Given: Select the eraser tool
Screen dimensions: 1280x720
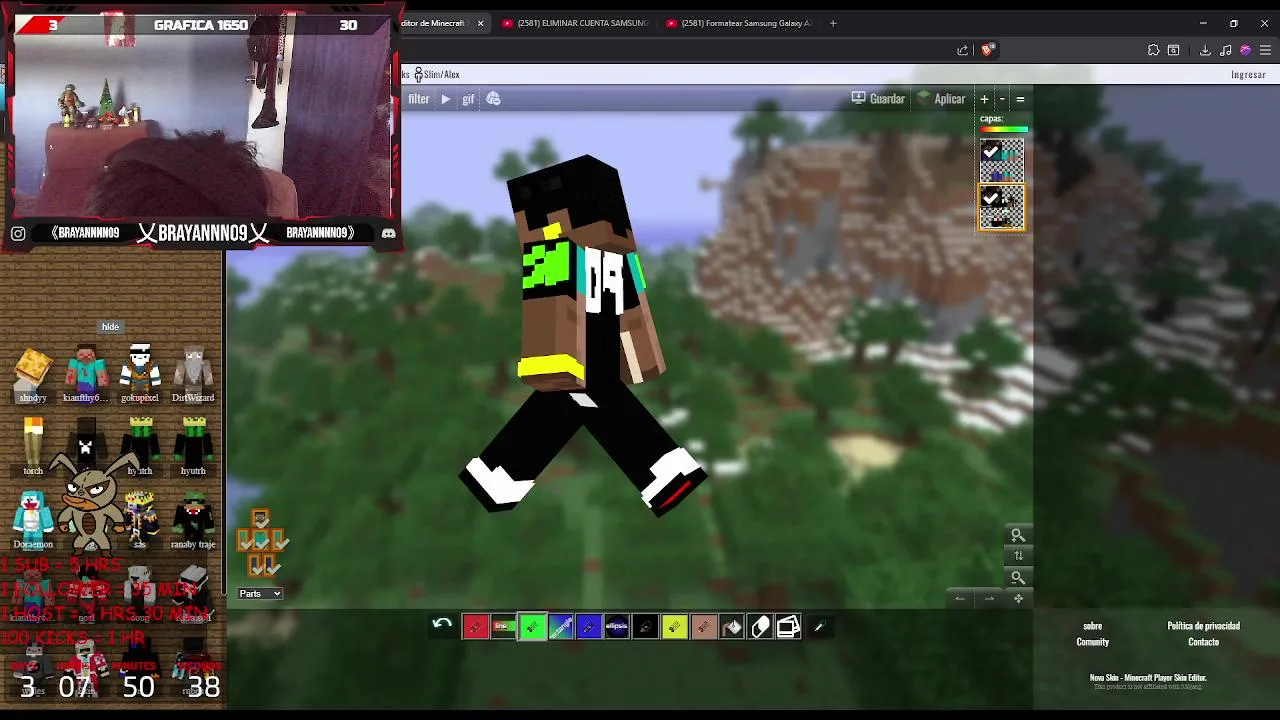Looking at the screenshot, I should tap(760, 627).
